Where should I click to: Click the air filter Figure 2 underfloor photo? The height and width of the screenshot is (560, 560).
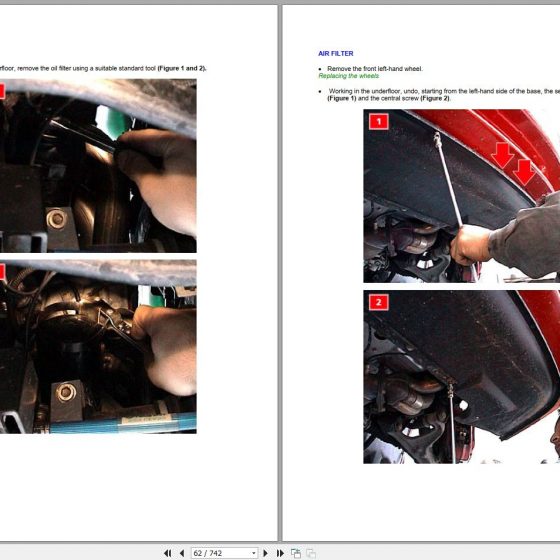tap(461, 377)
